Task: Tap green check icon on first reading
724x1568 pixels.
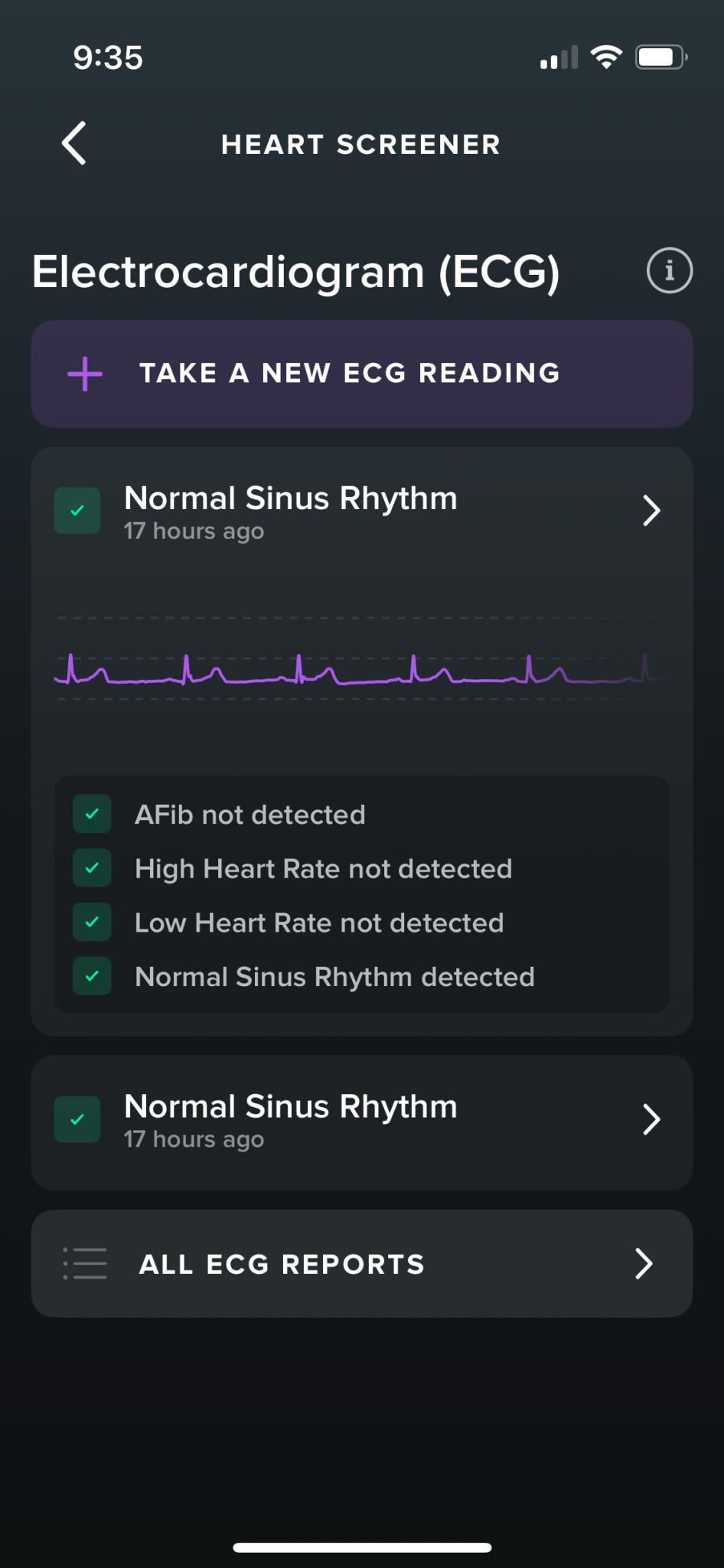Action: click(x=77, y=511)
